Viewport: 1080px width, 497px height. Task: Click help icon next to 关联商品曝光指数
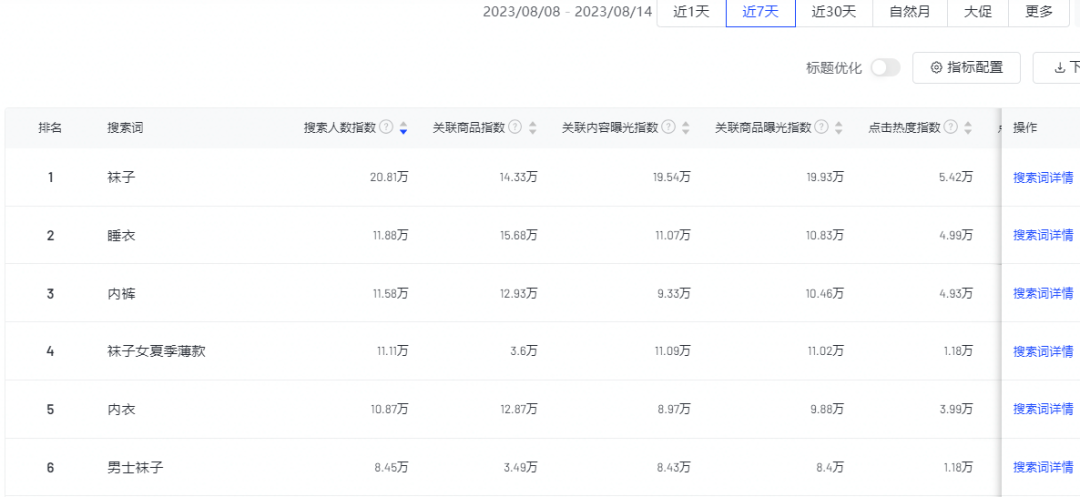[821, 128]
